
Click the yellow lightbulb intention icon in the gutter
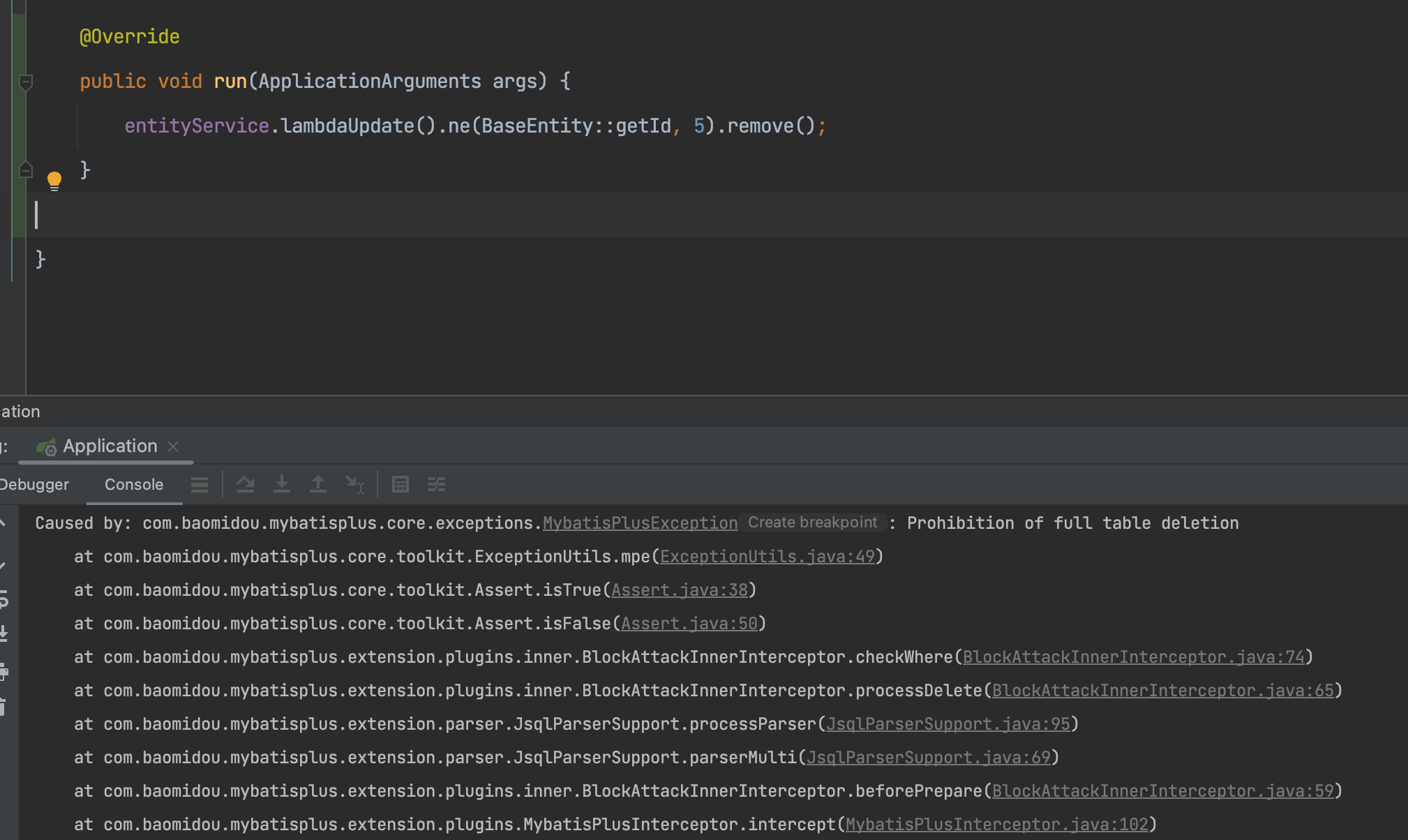(54, 179)
